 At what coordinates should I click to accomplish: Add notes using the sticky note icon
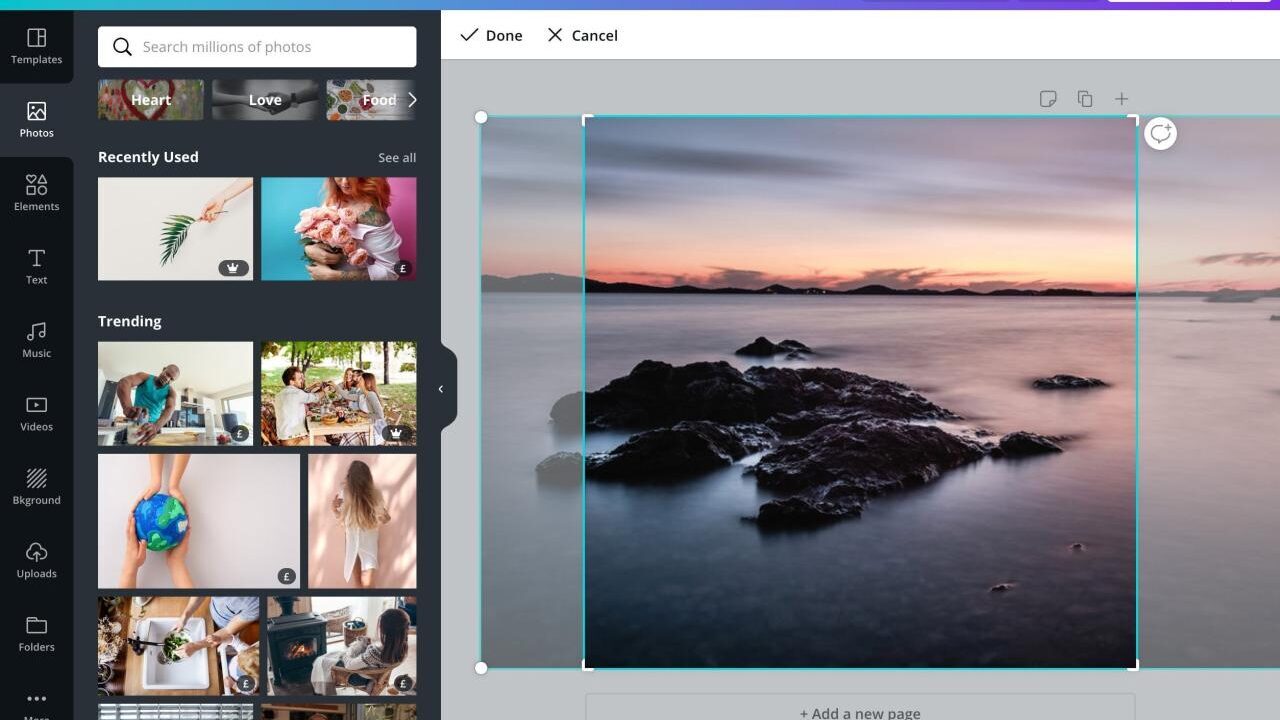(x=1047, y=98)
